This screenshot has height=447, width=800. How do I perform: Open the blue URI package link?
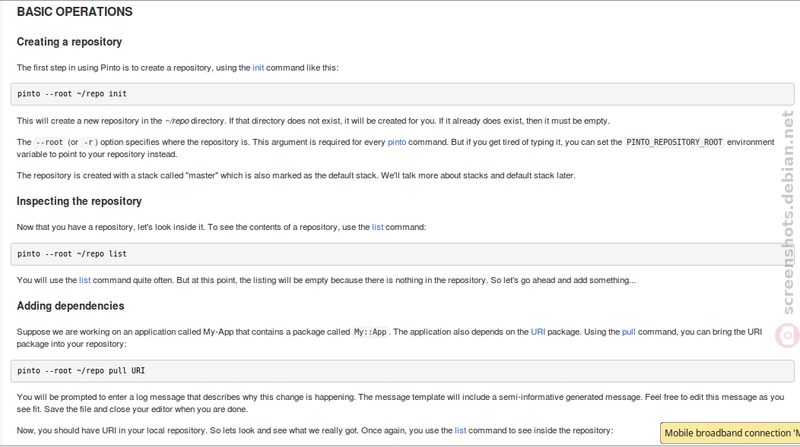[538, 332]
